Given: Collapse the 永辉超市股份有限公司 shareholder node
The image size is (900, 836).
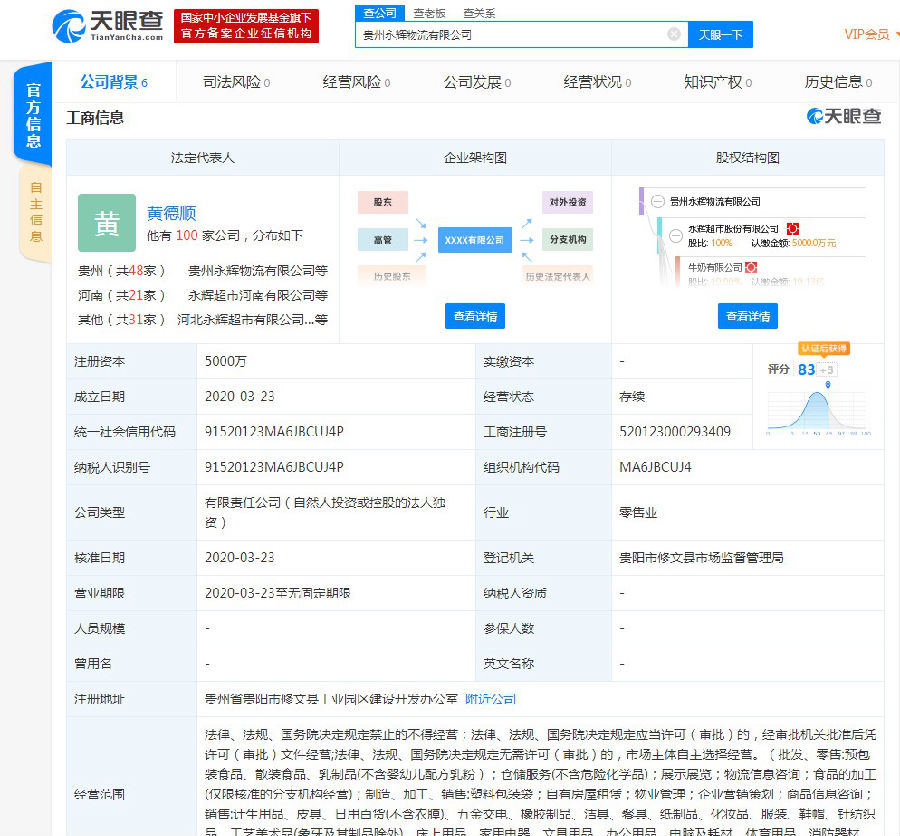Looking at the screenshot, I should (x=676, y=235).
